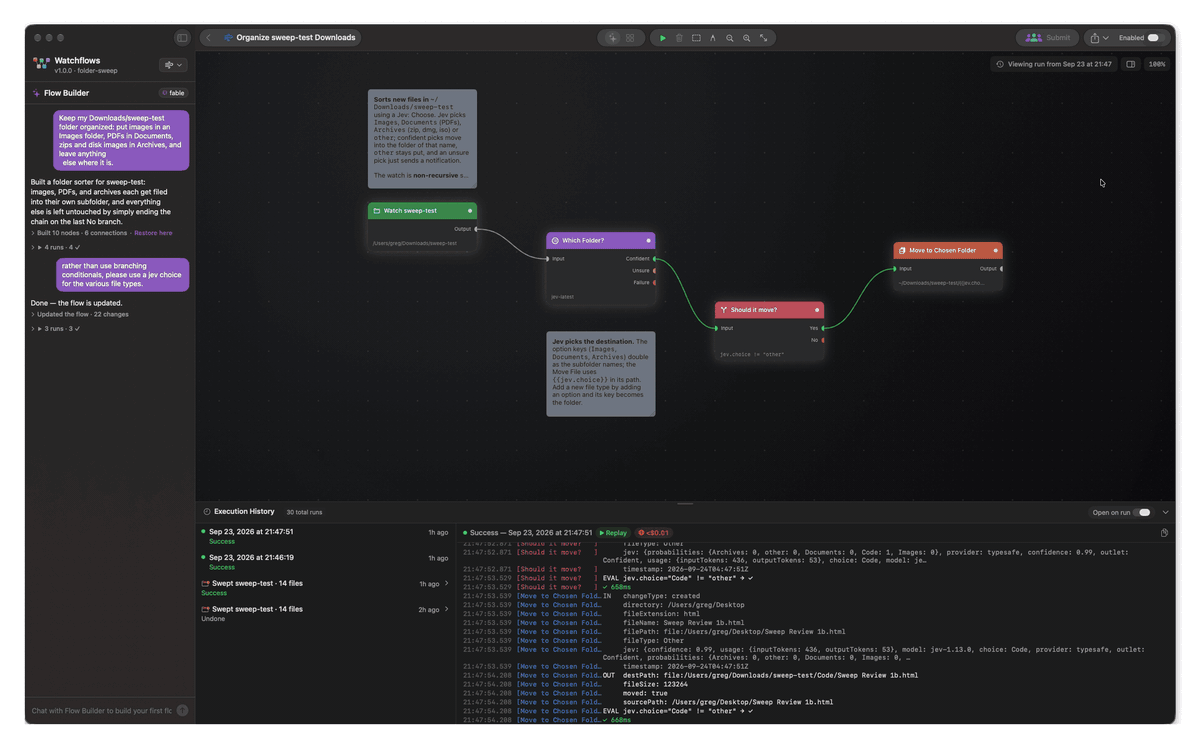Select the run from 21:46:19
The width and height of the screenshot is (1200, 749).
(x=325, y=562)
